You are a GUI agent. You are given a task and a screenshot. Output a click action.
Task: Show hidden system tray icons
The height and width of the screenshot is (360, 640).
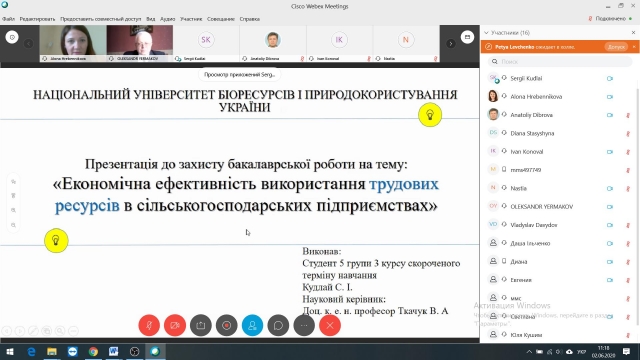(x=529, y=351)
